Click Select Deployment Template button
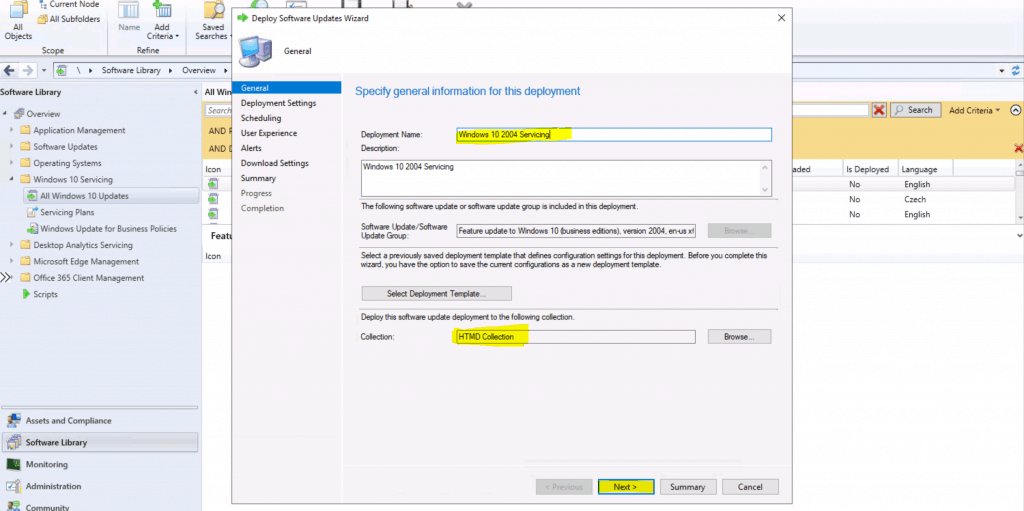 pos(436,293)
